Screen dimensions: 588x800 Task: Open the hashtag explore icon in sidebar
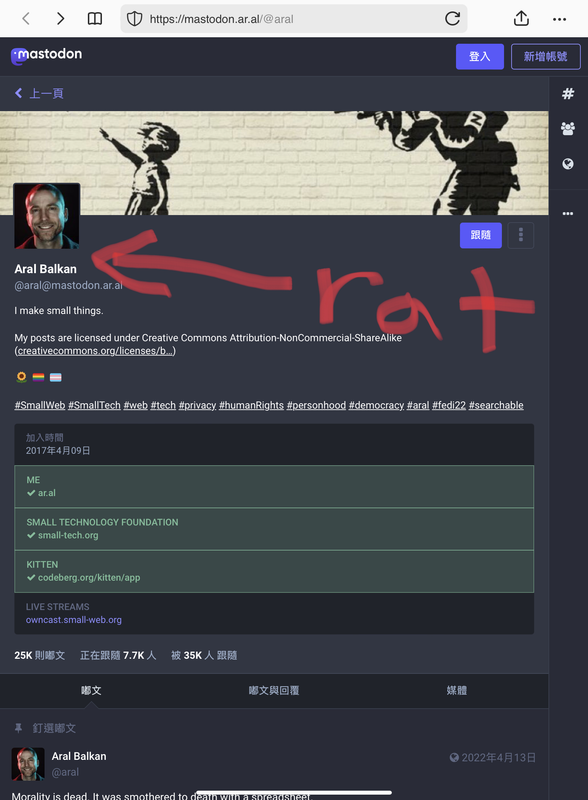[568, 94]
